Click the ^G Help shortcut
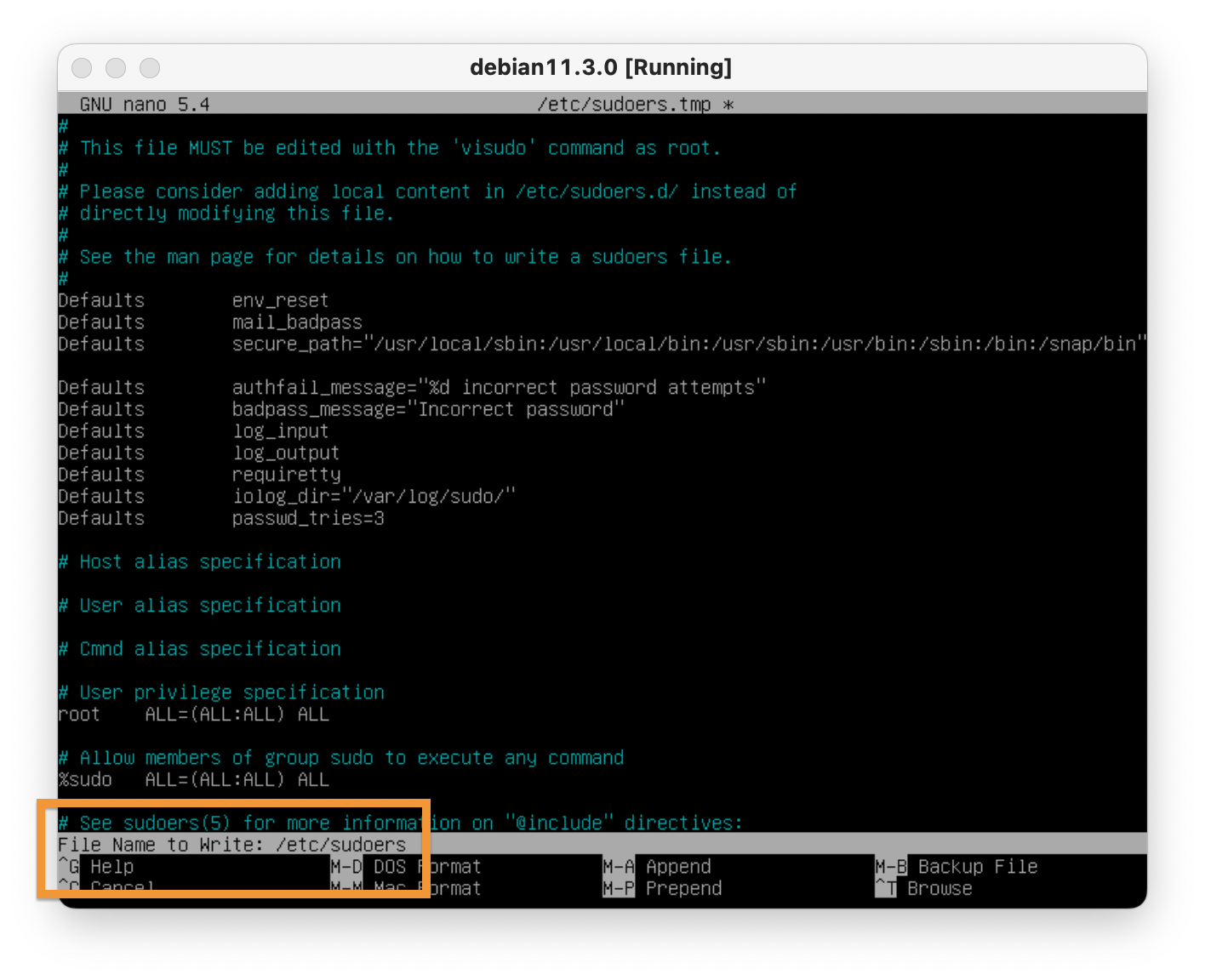Image resolution: width=1205 pixels, height=980 pixels. [x=96, y=867]
